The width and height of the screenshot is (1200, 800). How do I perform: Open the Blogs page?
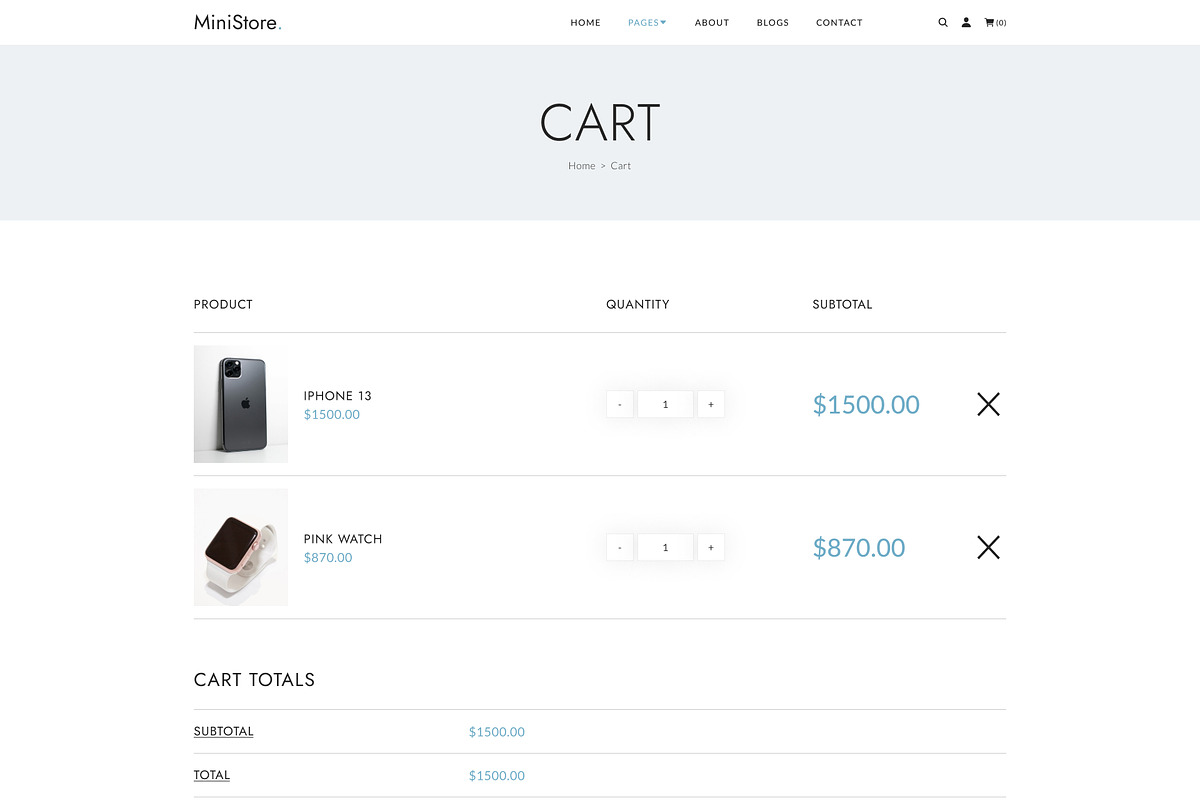click(x=773, y=22)
